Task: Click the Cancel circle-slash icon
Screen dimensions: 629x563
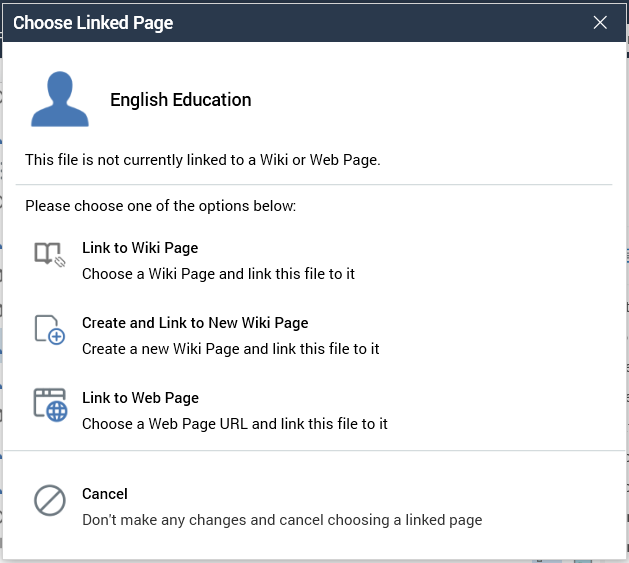Action: (x=49, y=501)
